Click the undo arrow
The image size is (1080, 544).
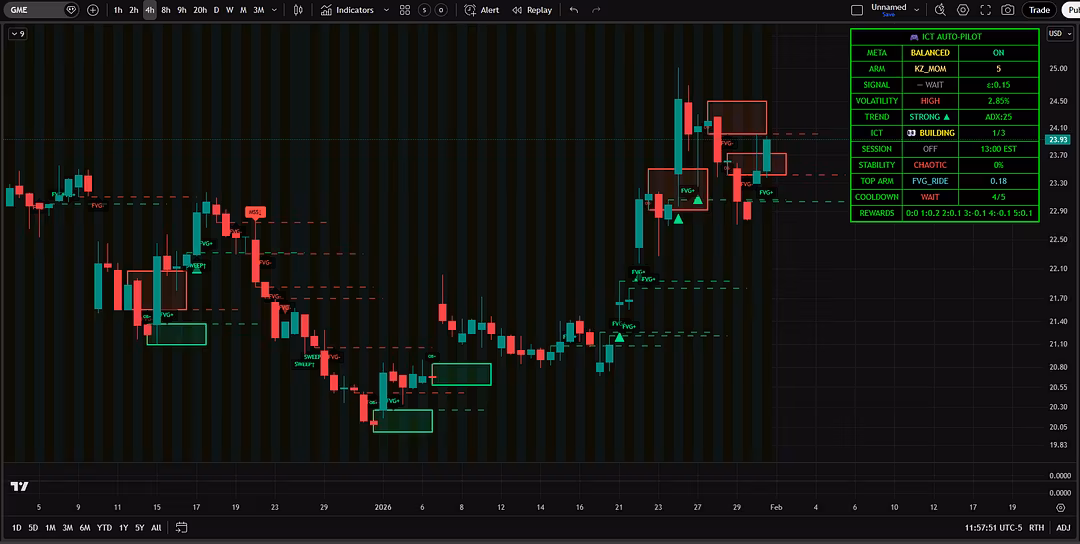(x=573, y=10)
